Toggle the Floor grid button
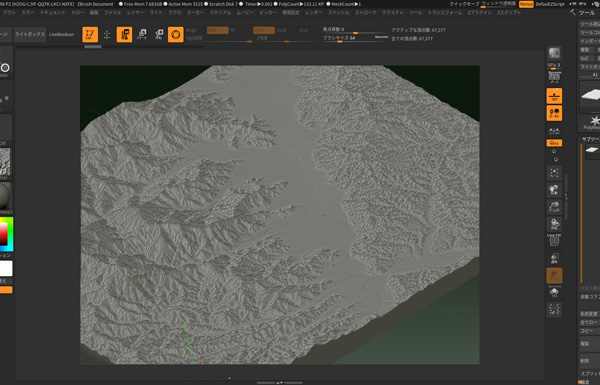 [554, 96]
